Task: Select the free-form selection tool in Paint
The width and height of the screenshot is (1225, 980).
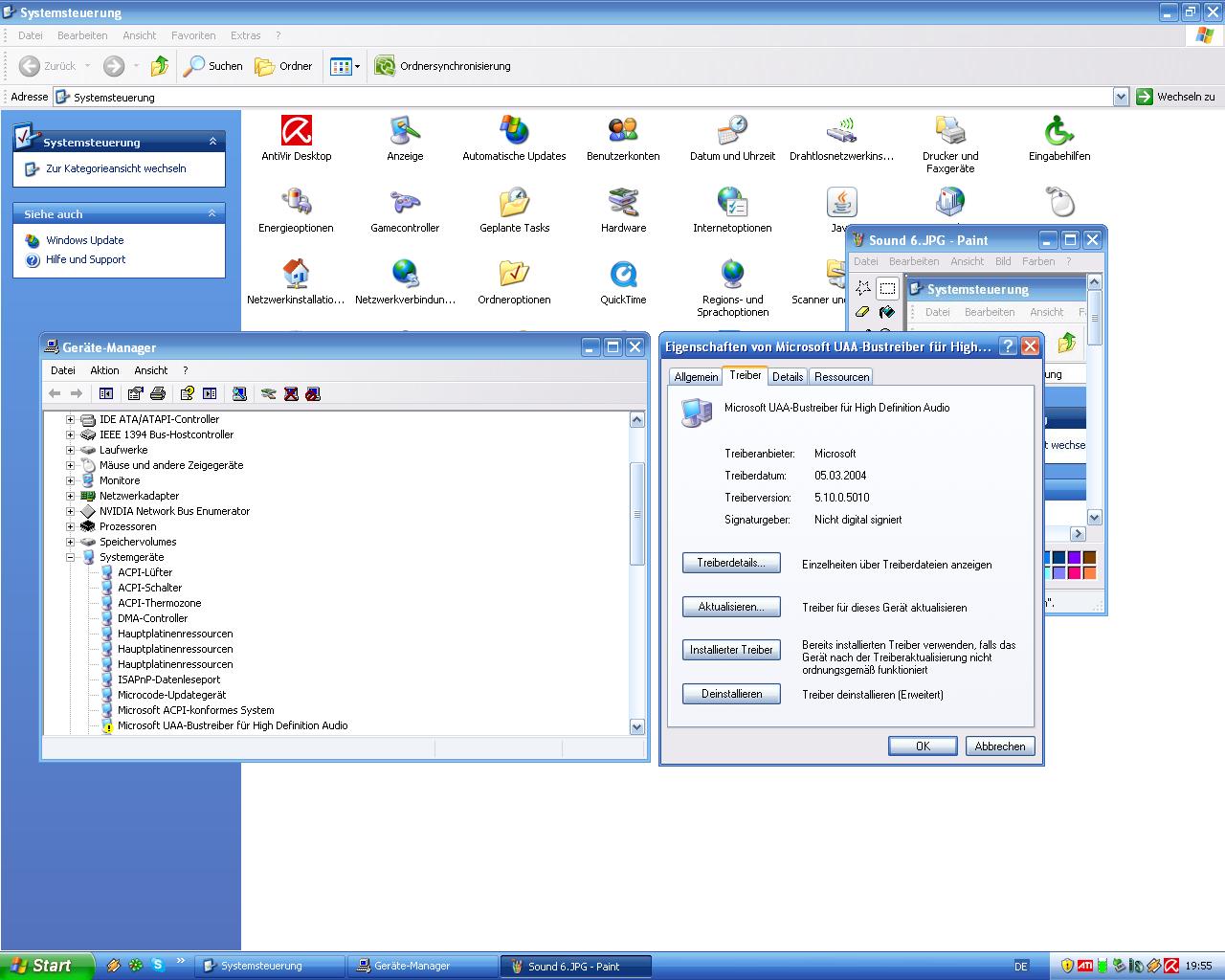Action: (x=863, y=288)
